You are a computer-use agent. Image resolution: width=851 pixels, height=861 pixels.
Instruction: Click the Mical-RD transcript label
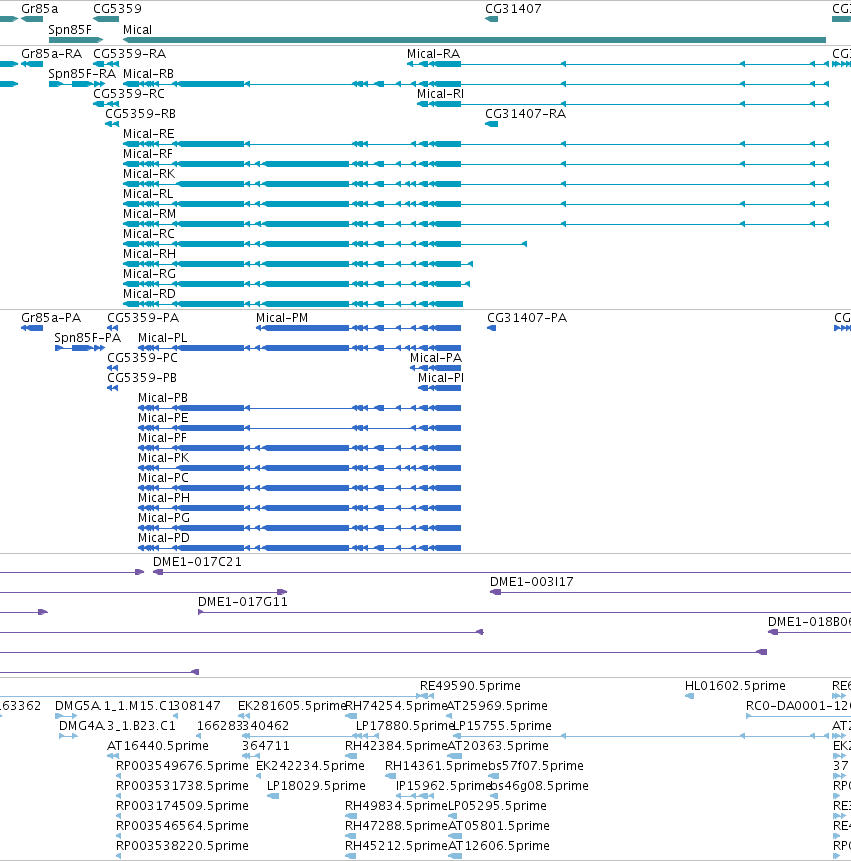point(149,294)
